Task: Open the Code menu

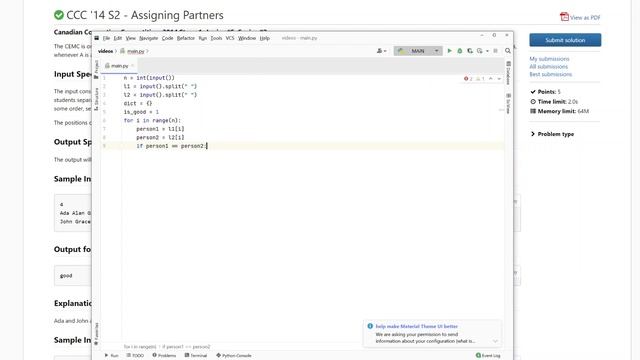Action: pos(167,38)
